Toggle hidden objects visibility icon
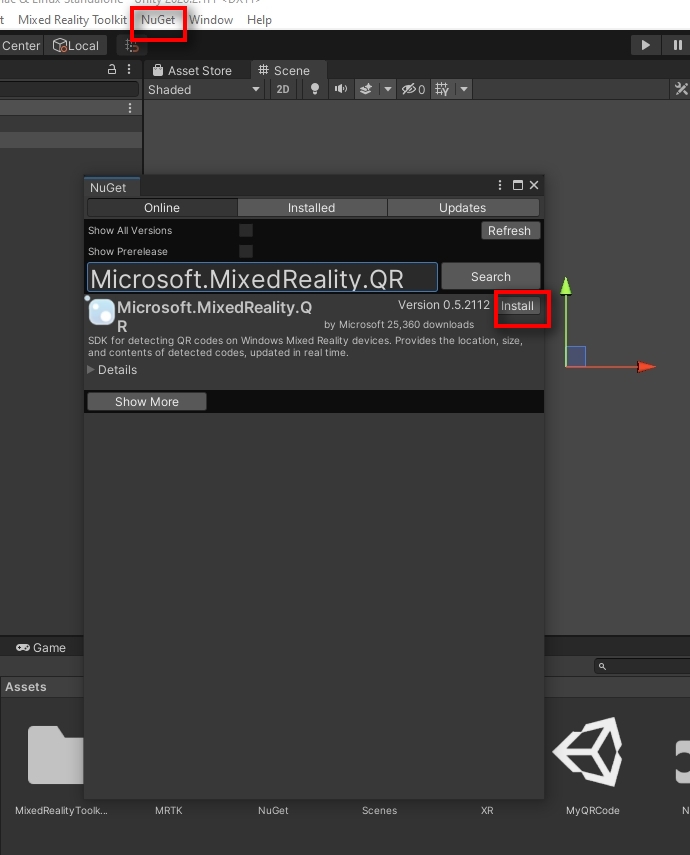The image size is (690, 855). pos(413,89)
